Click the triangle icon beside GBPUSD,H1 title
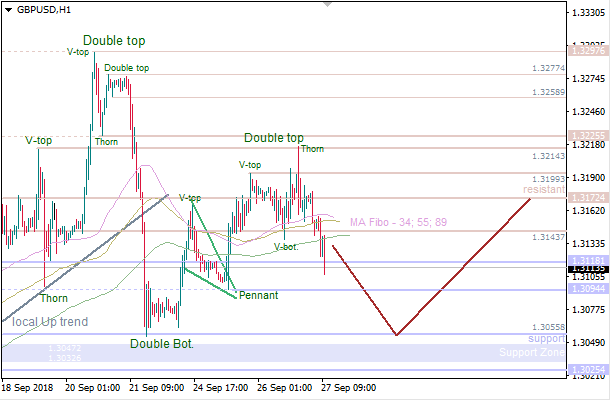 pos(7,8)
